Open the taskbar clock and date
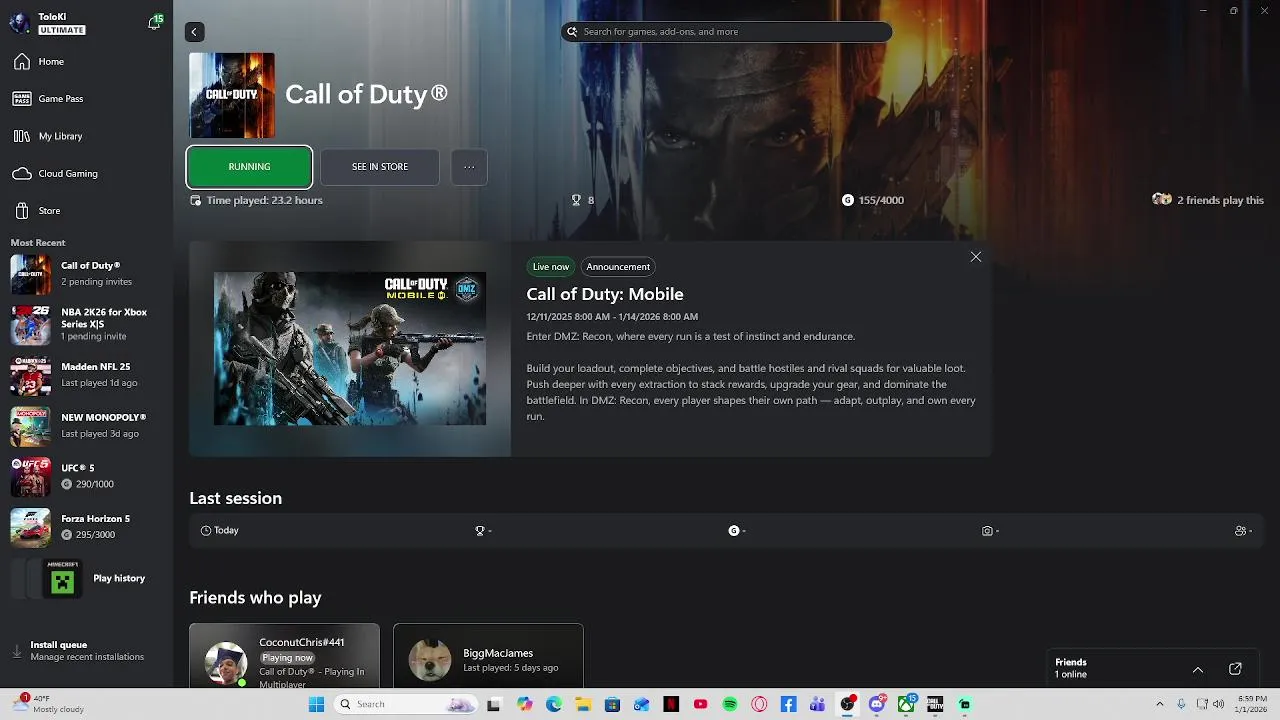 [1253, 704]
